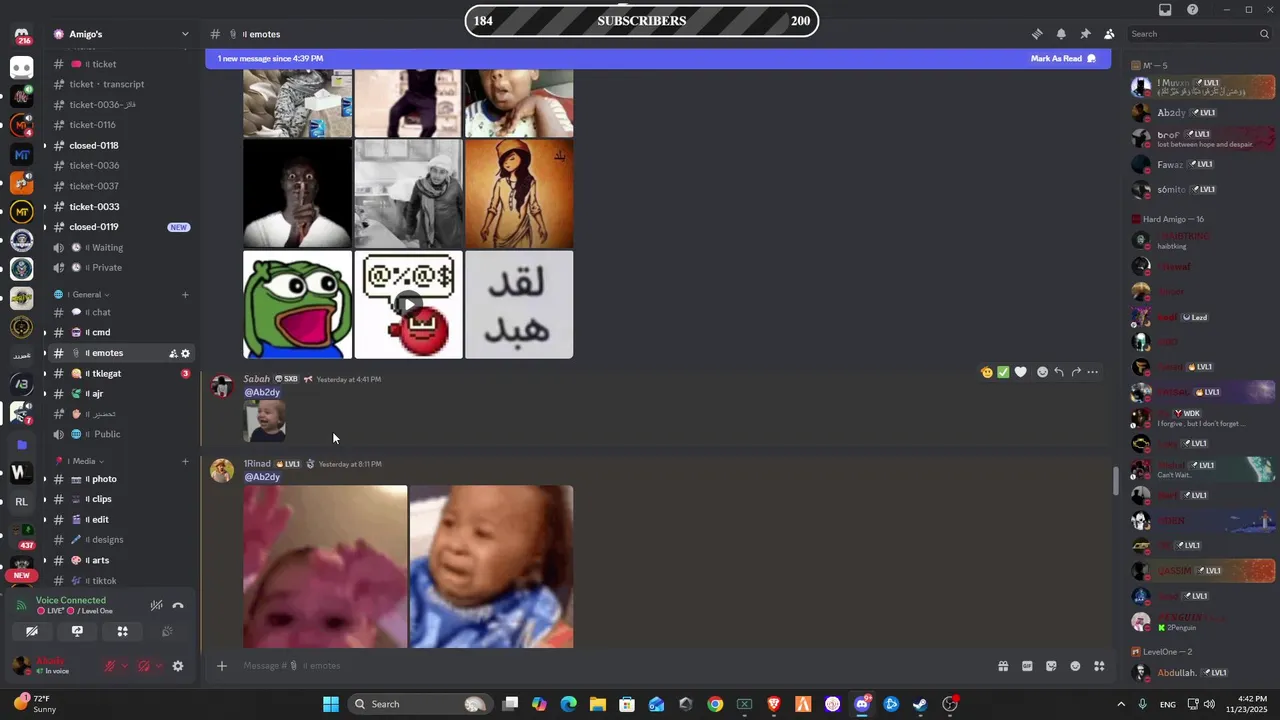
Task: Open the chat channel
Action: (121, 312)
